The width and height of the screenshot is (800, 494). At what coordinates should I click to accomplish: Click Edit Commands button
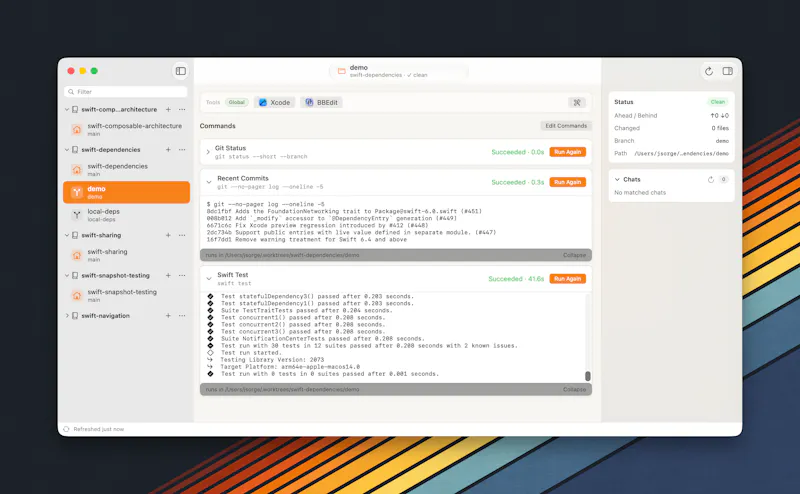tap(566, 126)
